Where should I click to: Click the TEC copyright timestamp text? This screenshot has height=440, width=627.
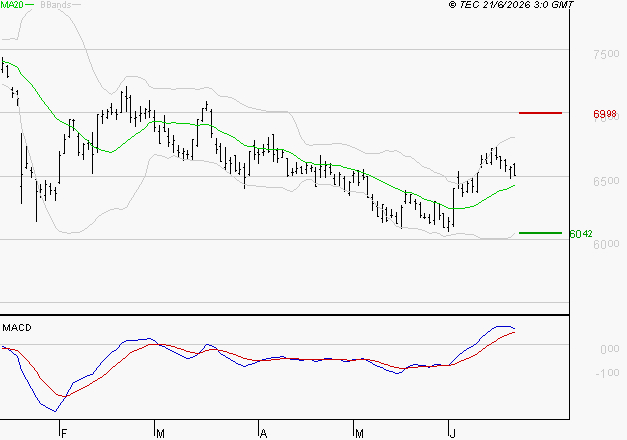[x=511, y=4]
